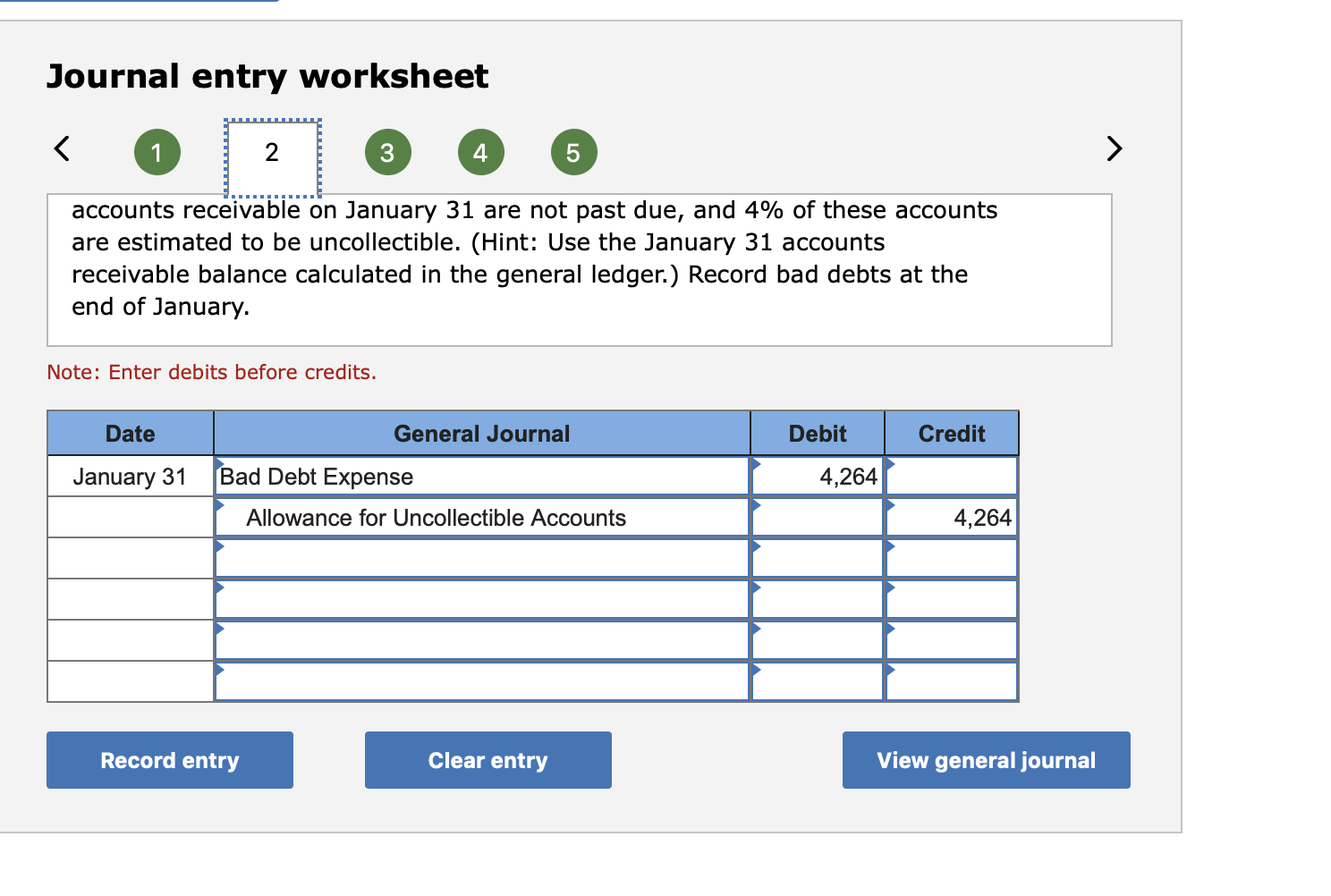Screen dimensions: 1331x896
Task: Open the View general journal page
Action: point(986,759)
